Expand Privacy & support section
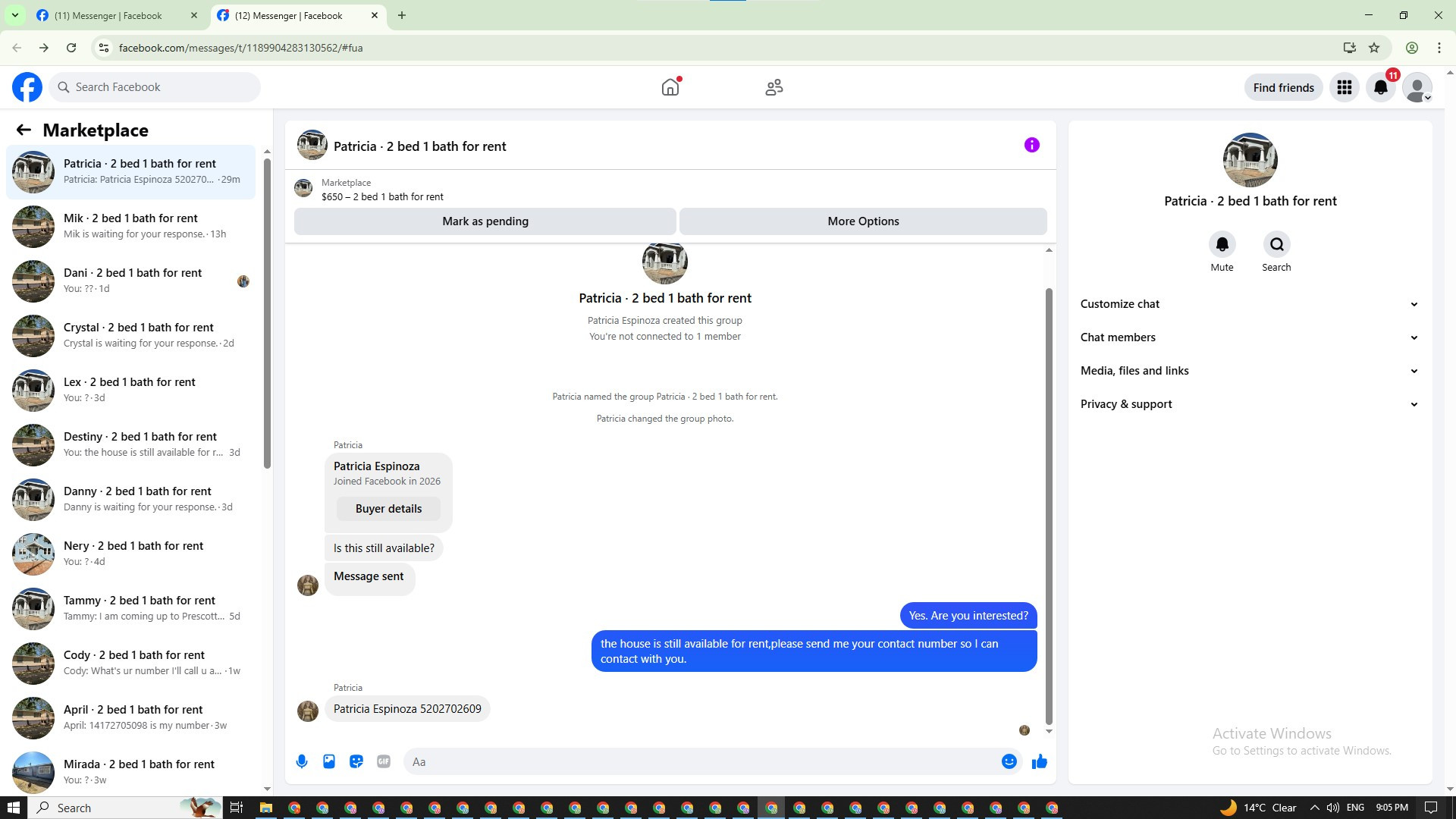 (1249, 404)
